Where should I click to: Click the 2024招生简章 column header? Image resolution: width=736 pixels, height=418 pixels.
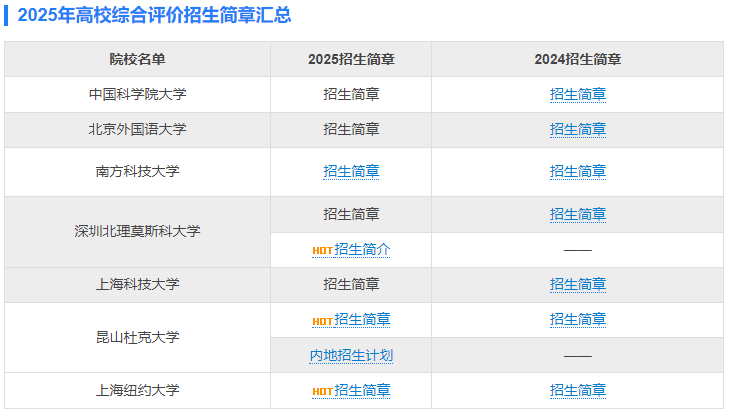click(577, 59)
